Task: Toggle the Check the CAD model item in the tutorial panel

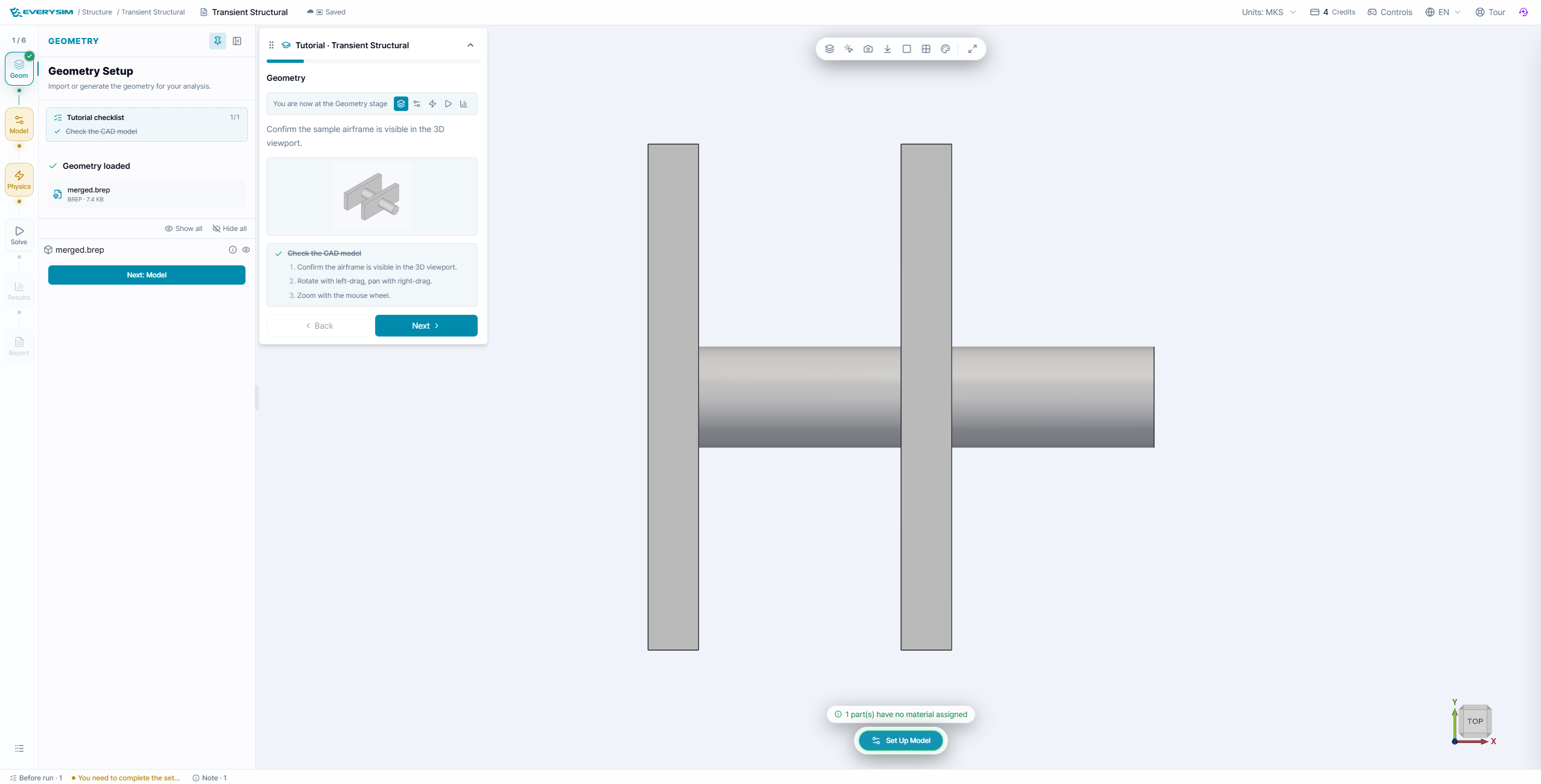Action: coord(324,253)
